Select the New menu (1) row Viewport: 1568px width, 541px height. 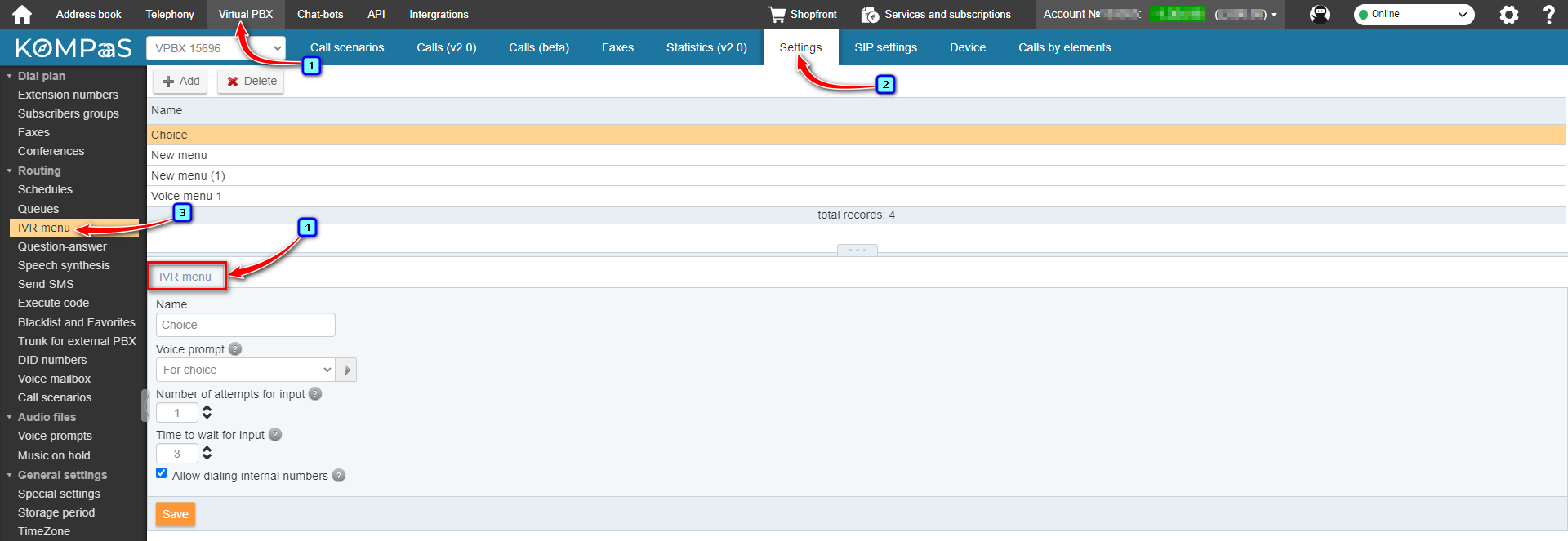(x=857, y=175)
